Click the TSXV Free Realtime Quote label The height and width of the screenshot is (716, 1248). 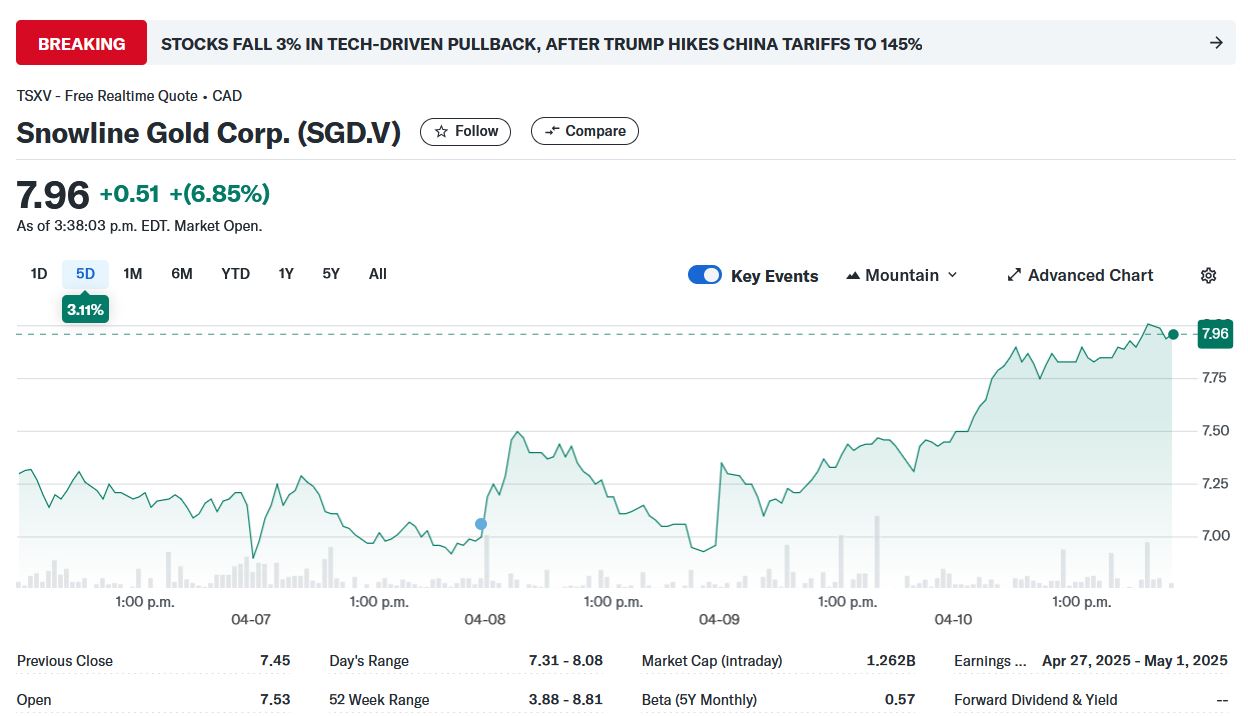coord(129,96)
